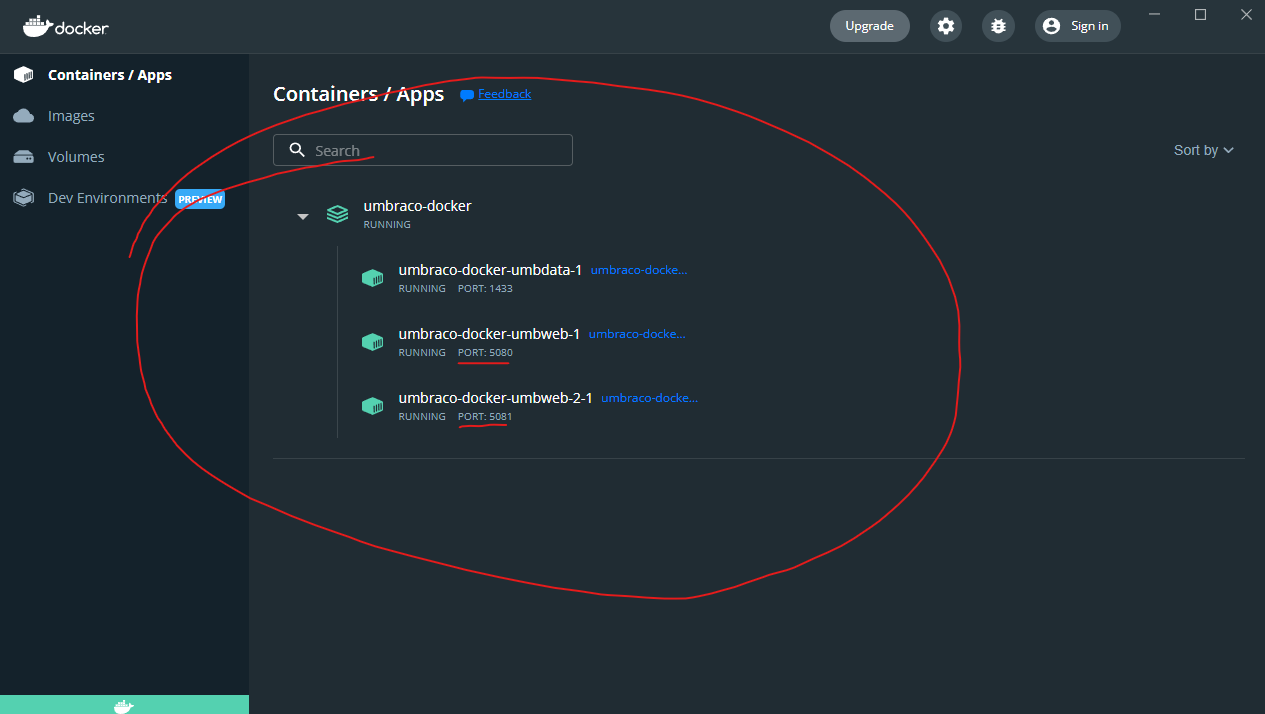Click the umbraco-docker-umbdata-1 container icon
Image resolution: width=1265 pixels, height=714 pixels.
click(x=373, y=278)
